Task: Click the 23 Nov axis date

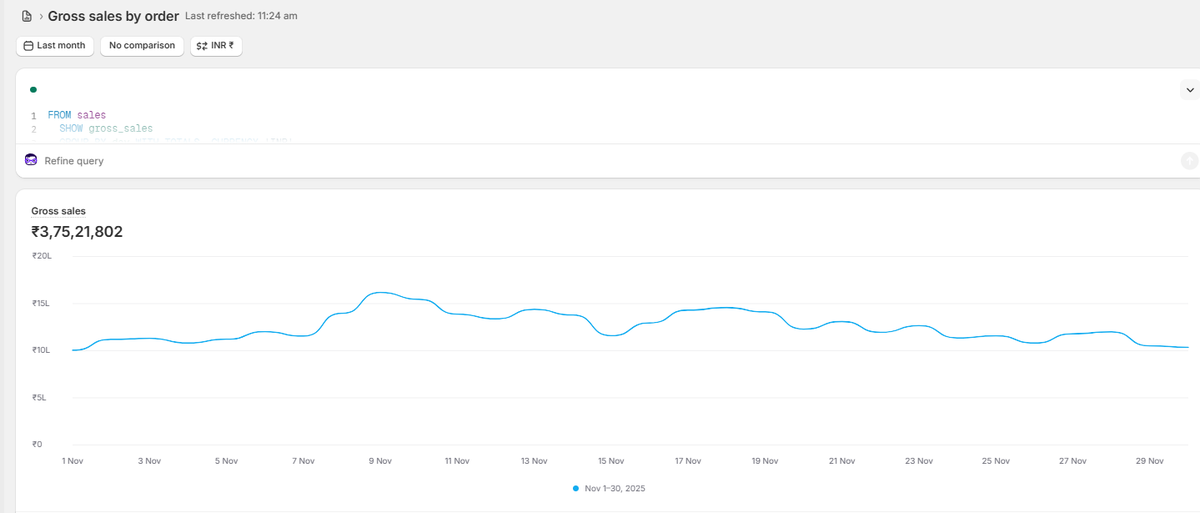Action: 919,461
